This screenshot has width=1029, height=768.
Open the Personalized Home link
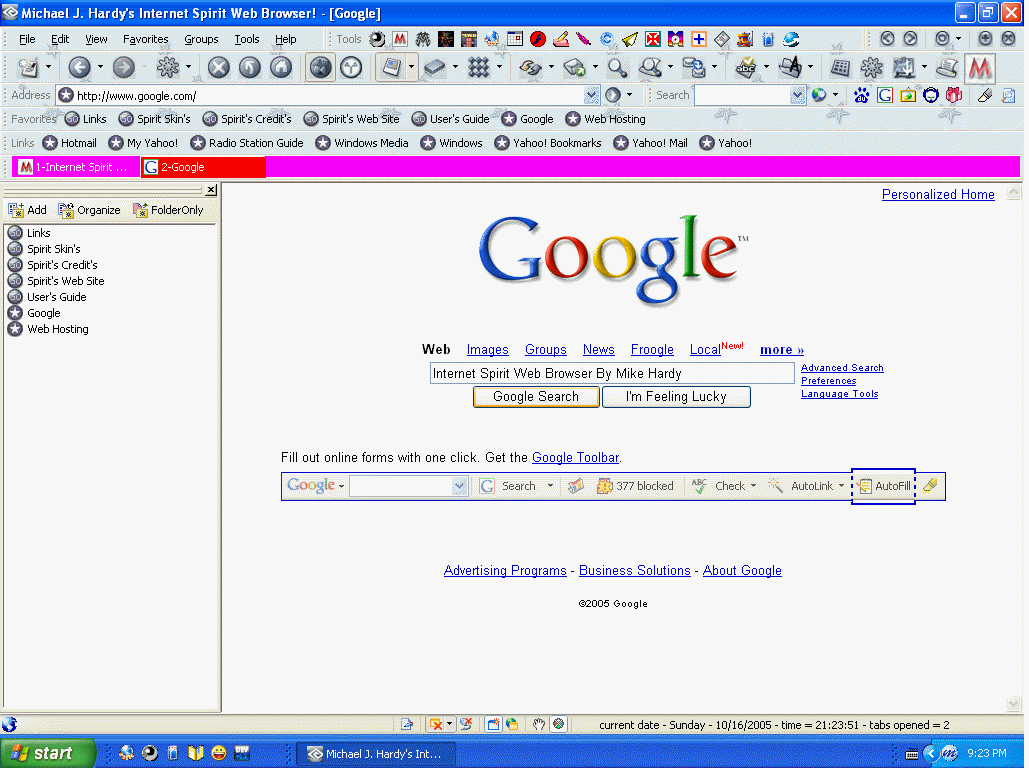pyautogui.click(x=938, y=194)
